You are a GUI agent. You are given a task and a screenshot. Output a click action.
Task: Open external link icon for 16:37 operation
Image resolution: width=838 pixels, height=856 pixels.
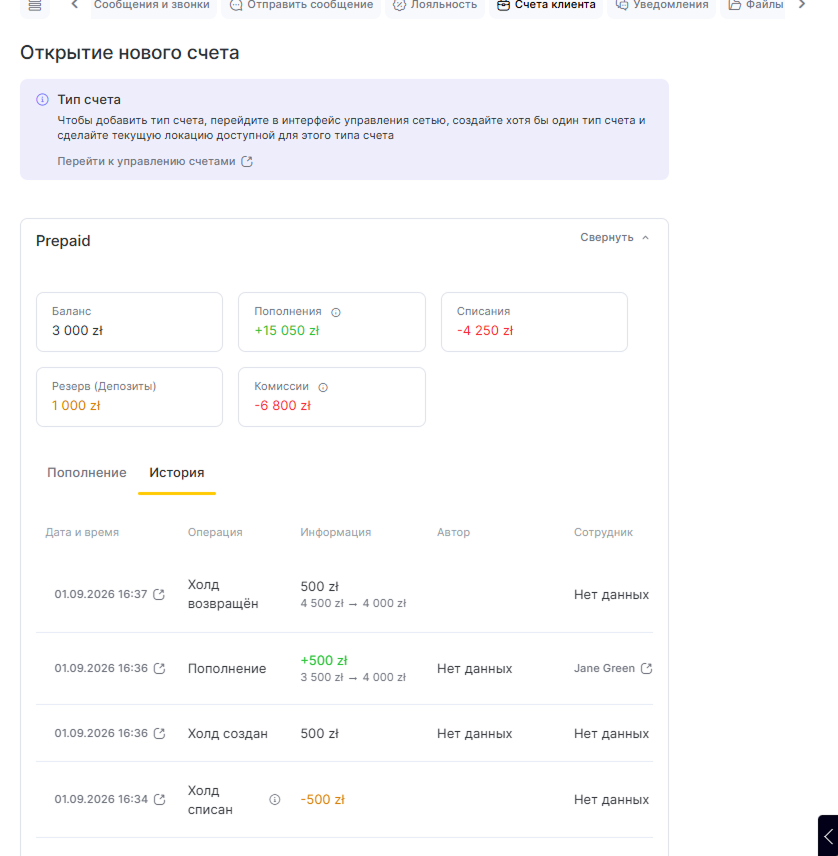[x=159, y=595]
